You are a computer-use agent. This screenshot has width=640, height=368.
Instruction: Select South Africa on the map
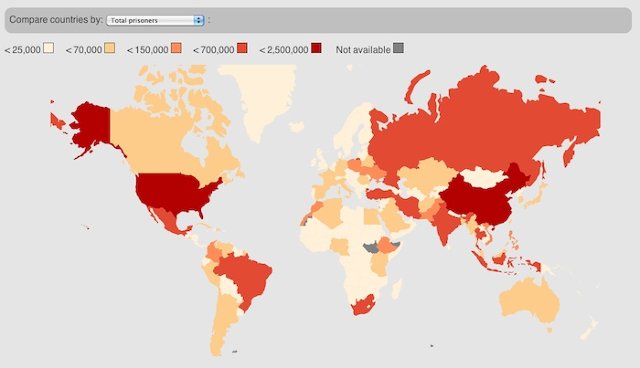point(362,304)
